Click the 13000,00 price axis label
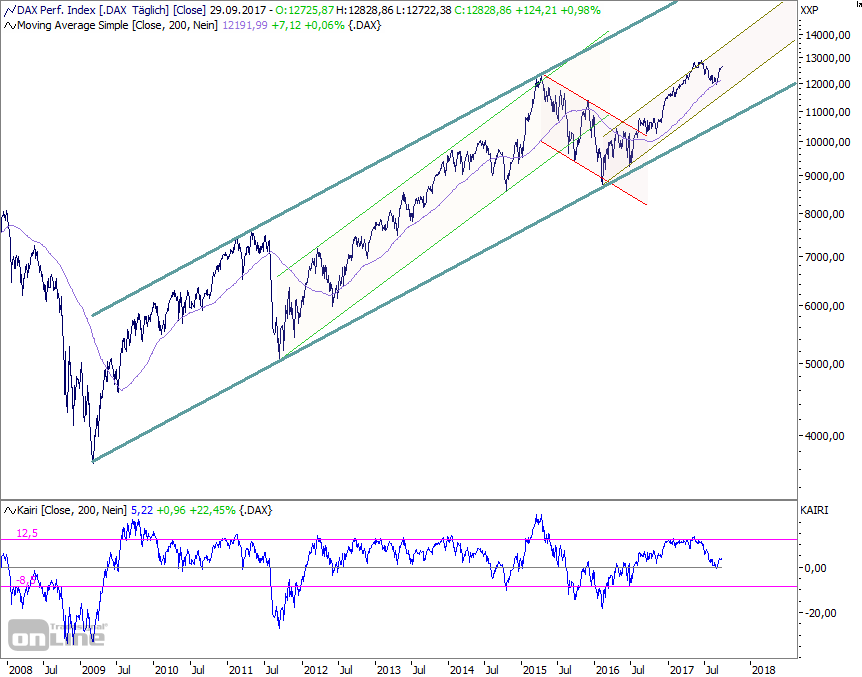This screenshot has width=862, height=677. 828,58
